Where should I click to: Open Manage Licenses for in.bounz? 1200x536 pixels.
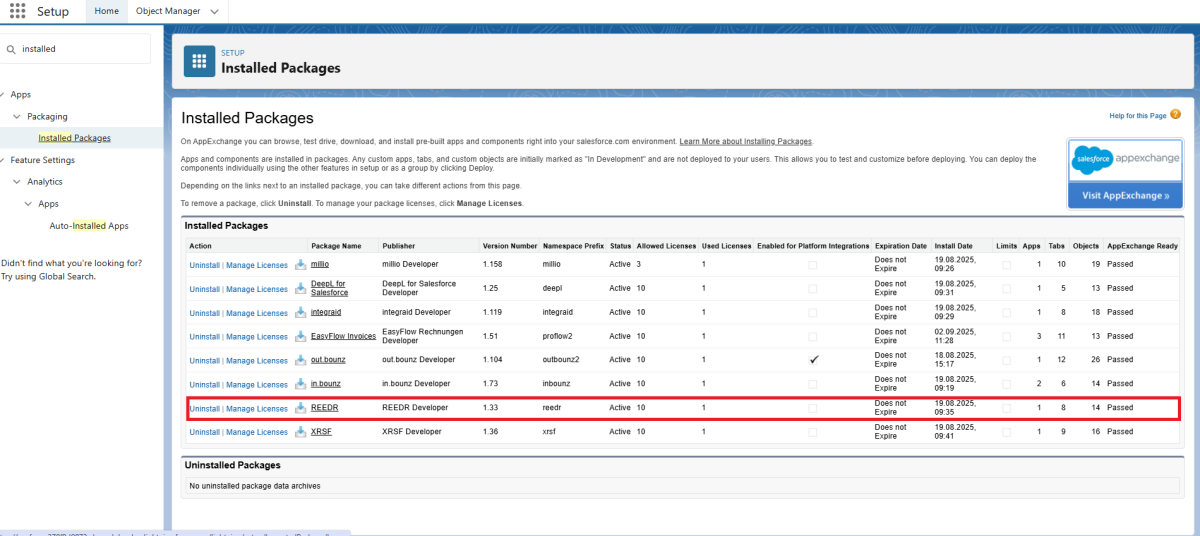click(256, 384)
